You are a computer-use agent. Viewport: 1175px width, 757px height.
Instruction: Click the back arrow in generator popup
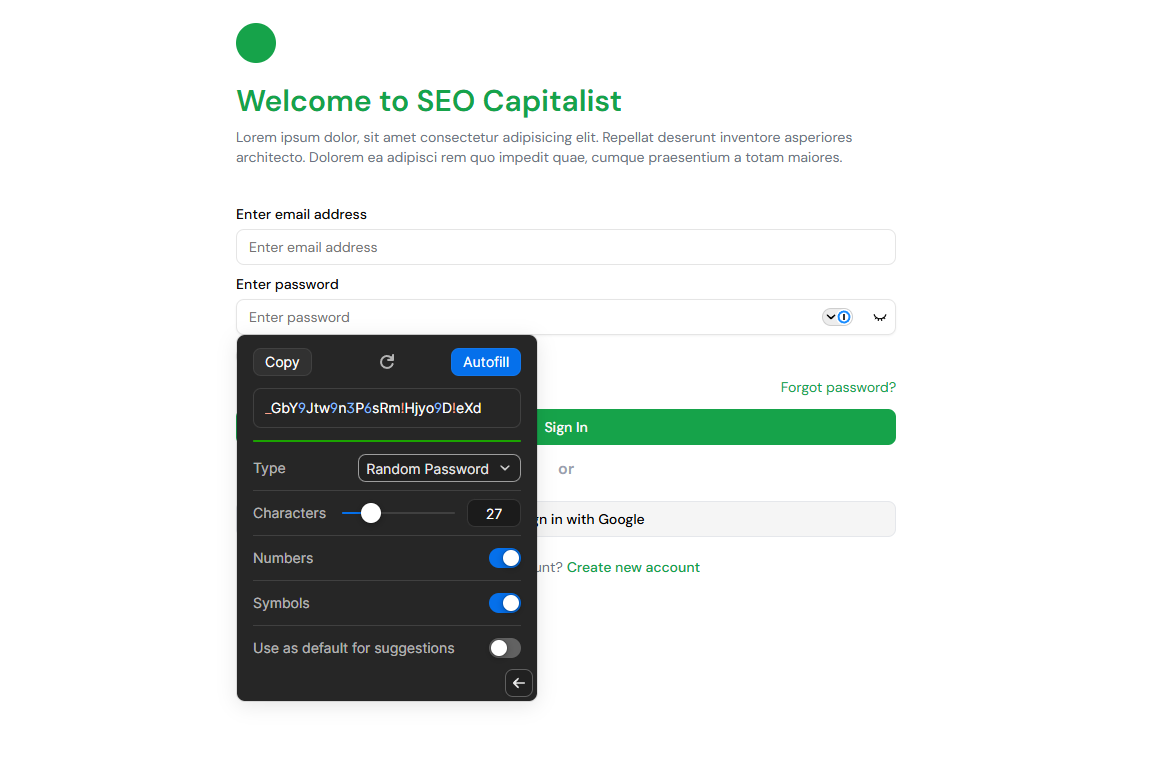[518, 683]
